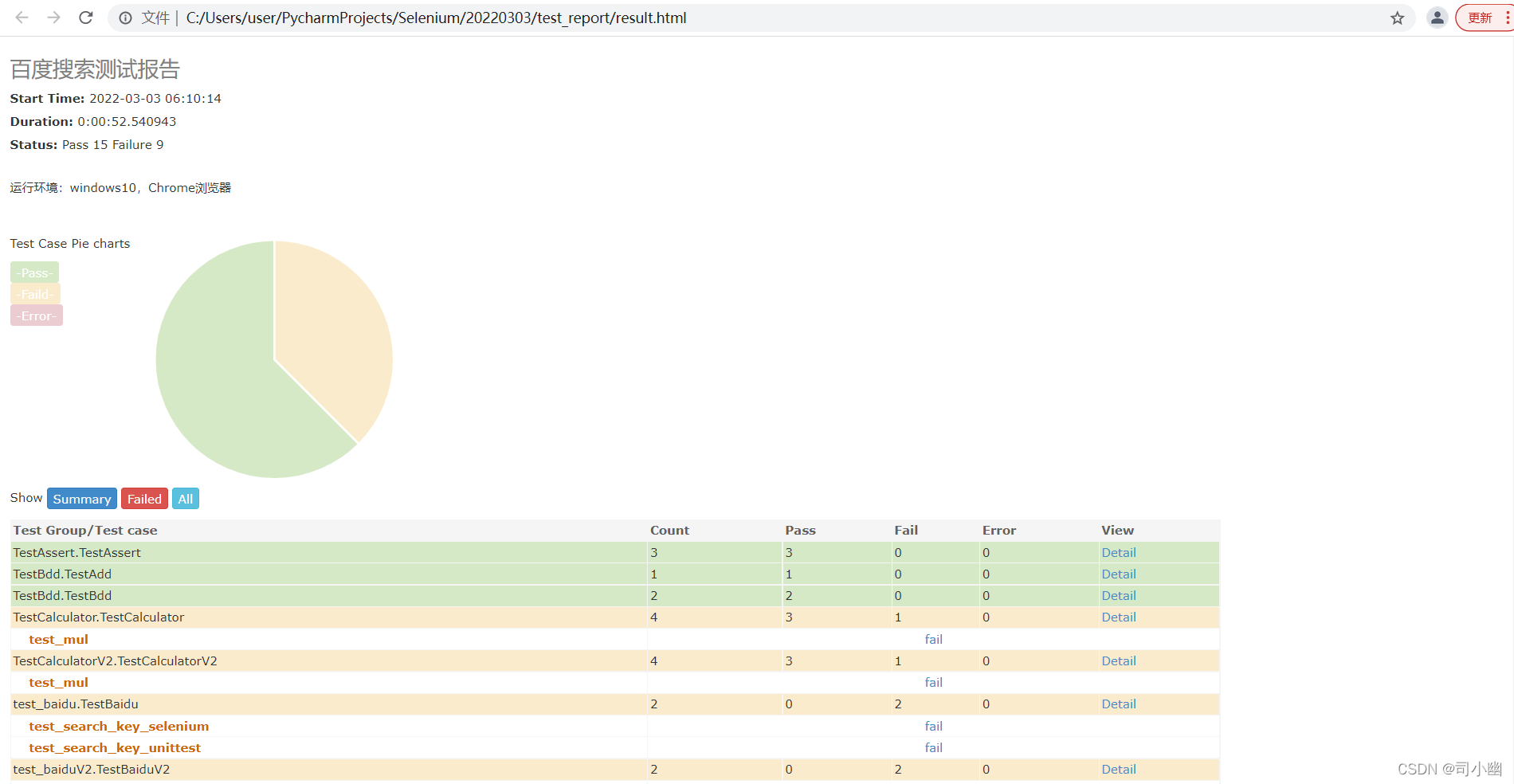Image resolution: width=1514 pixels, height=784 pixels.
Task: Open fail link for test_mul under TestCalculator.TestCalculator
Action: point(934,640)
